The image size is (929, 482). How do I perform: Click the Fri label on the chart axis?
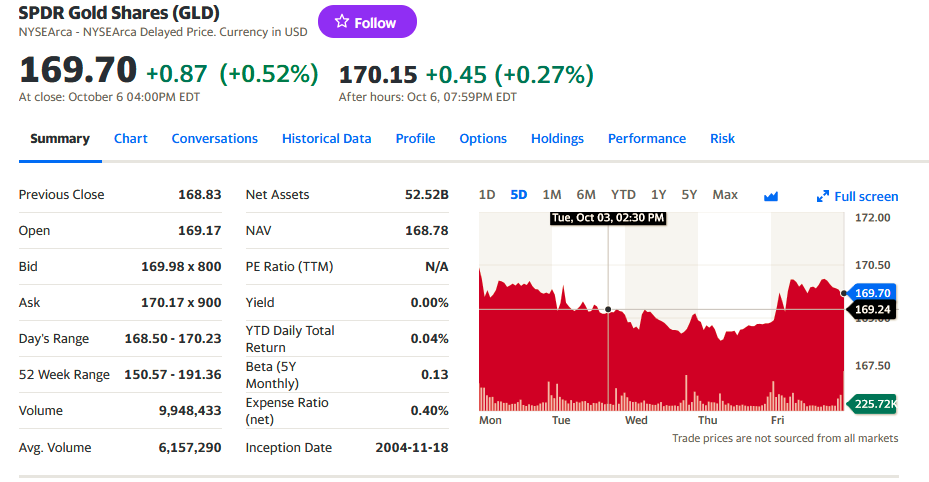(x=777, y=420)
